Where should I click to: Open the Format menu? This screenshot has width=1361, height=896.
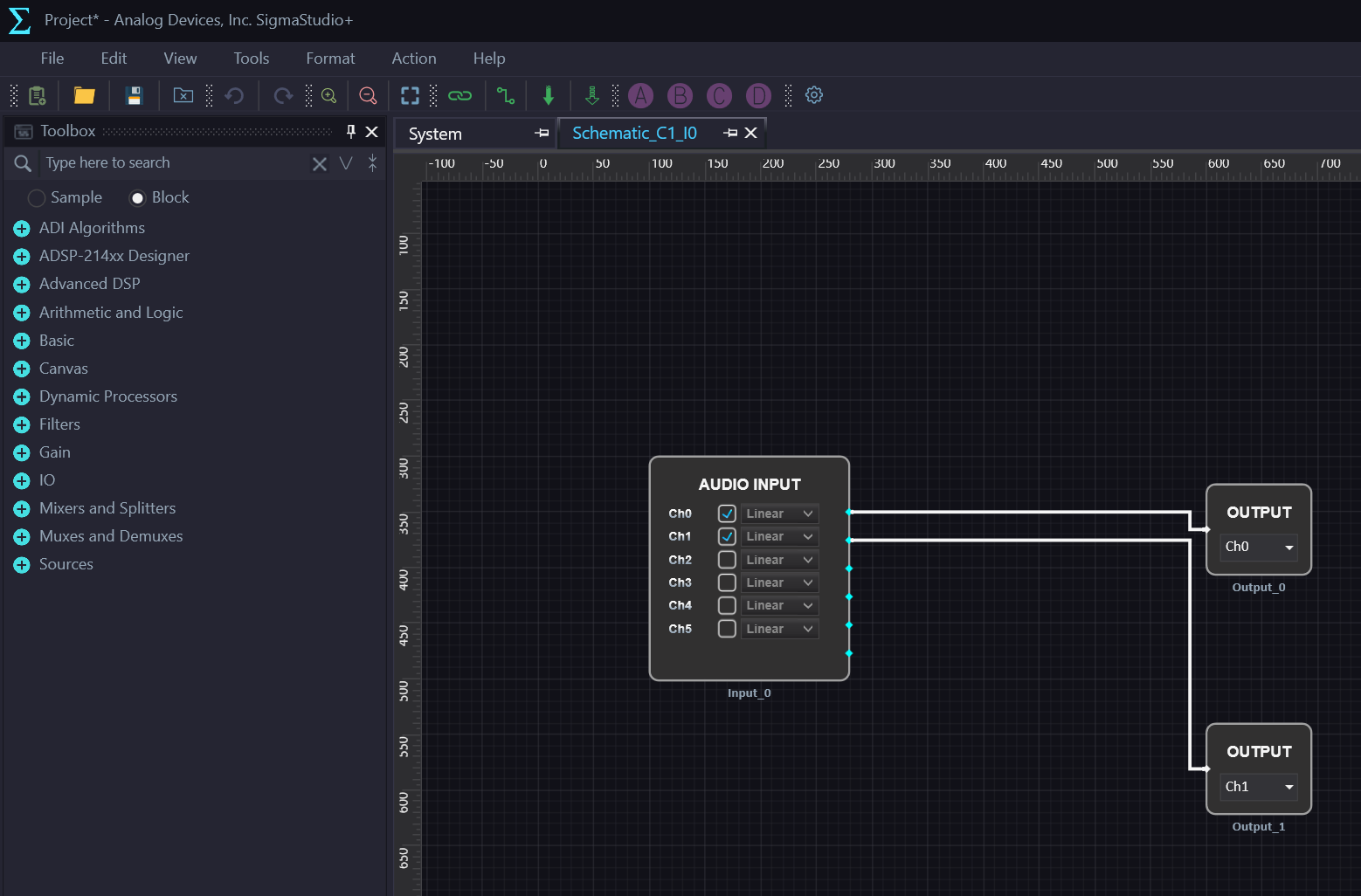coord(330,59)
